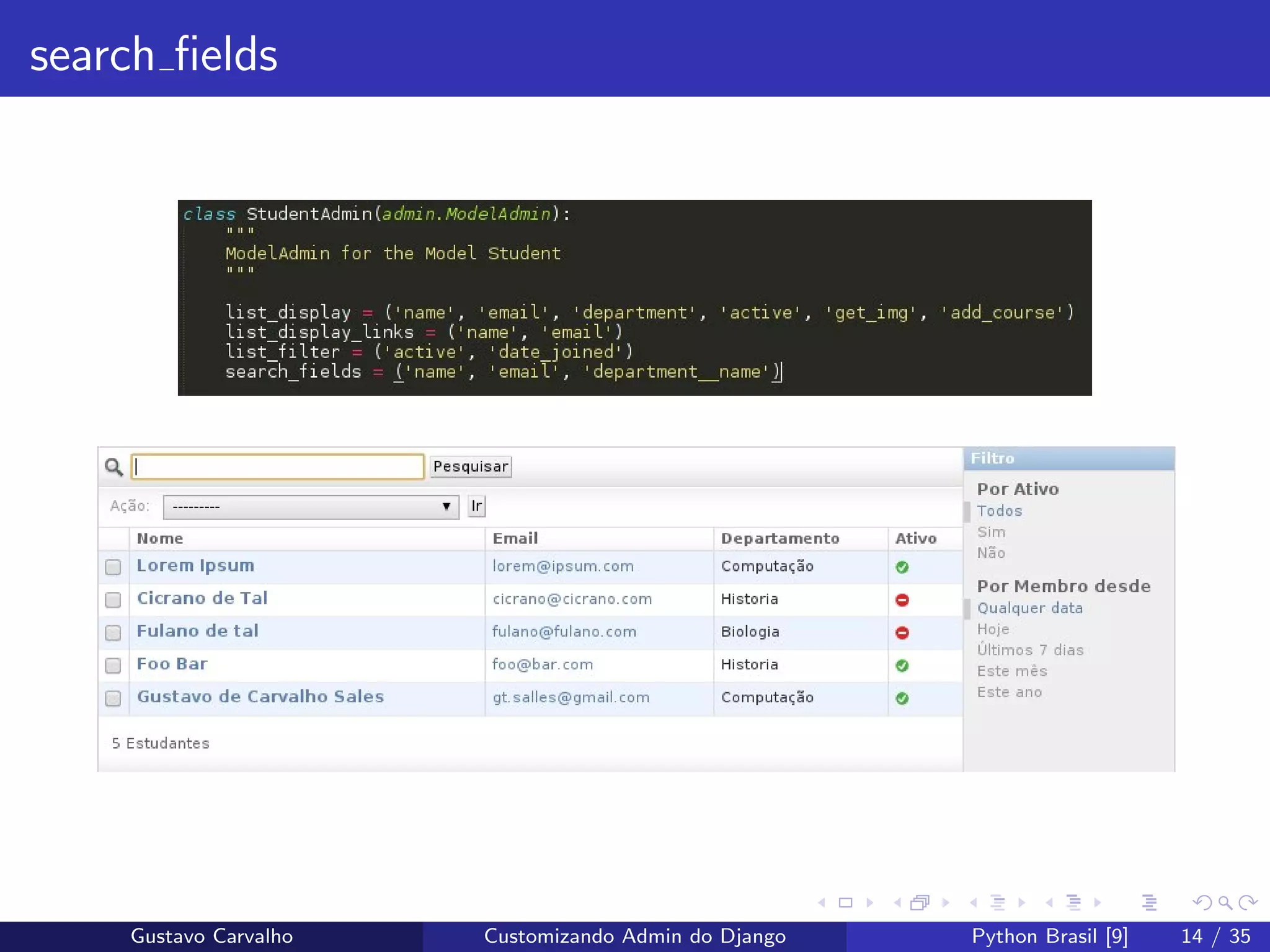Click the subsection lines icon in navigation bar
This screenshot has width=1270, height=952.
pos(997,903)
